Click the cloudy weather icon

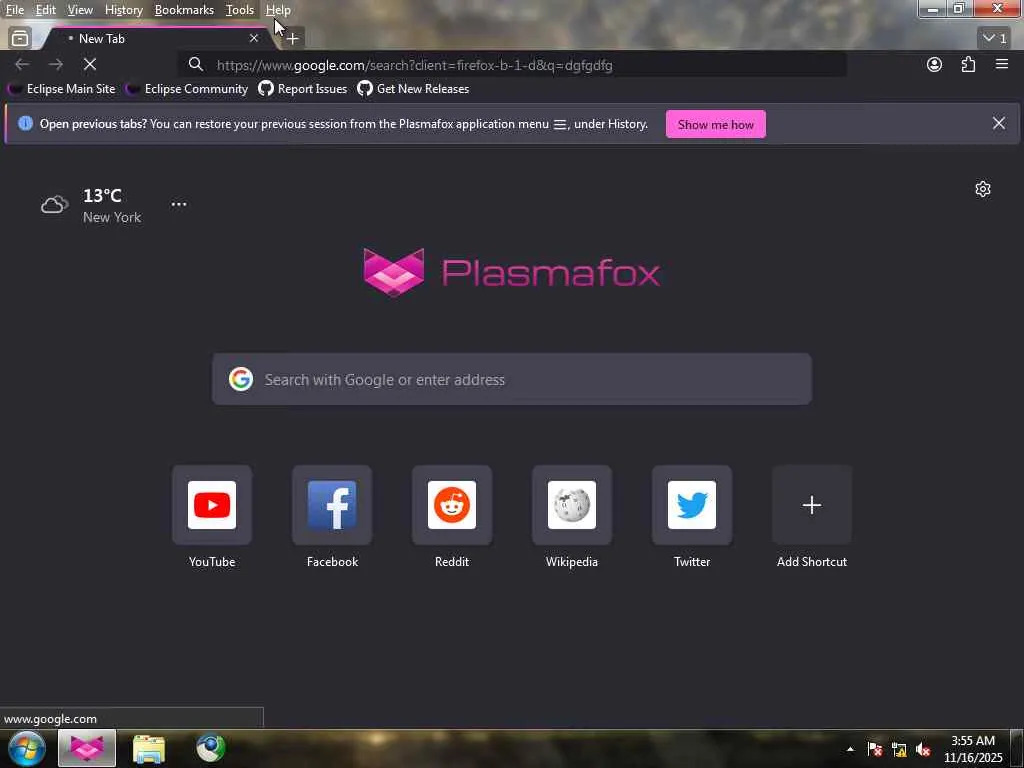click(55, 204)
